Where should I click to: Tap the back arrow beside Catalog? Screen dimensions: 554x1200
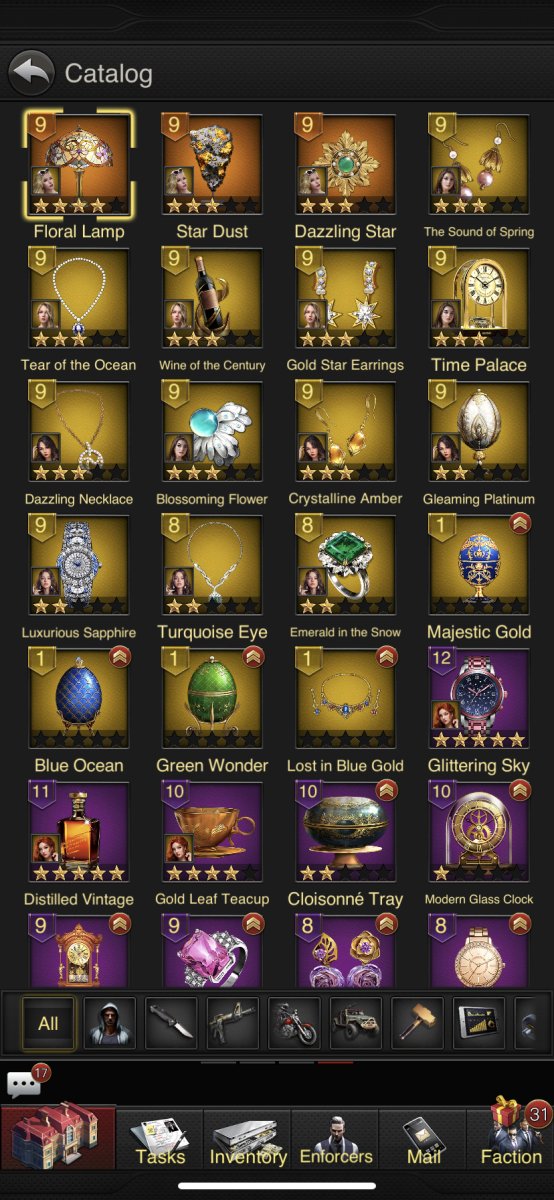[x=31, y=73]
